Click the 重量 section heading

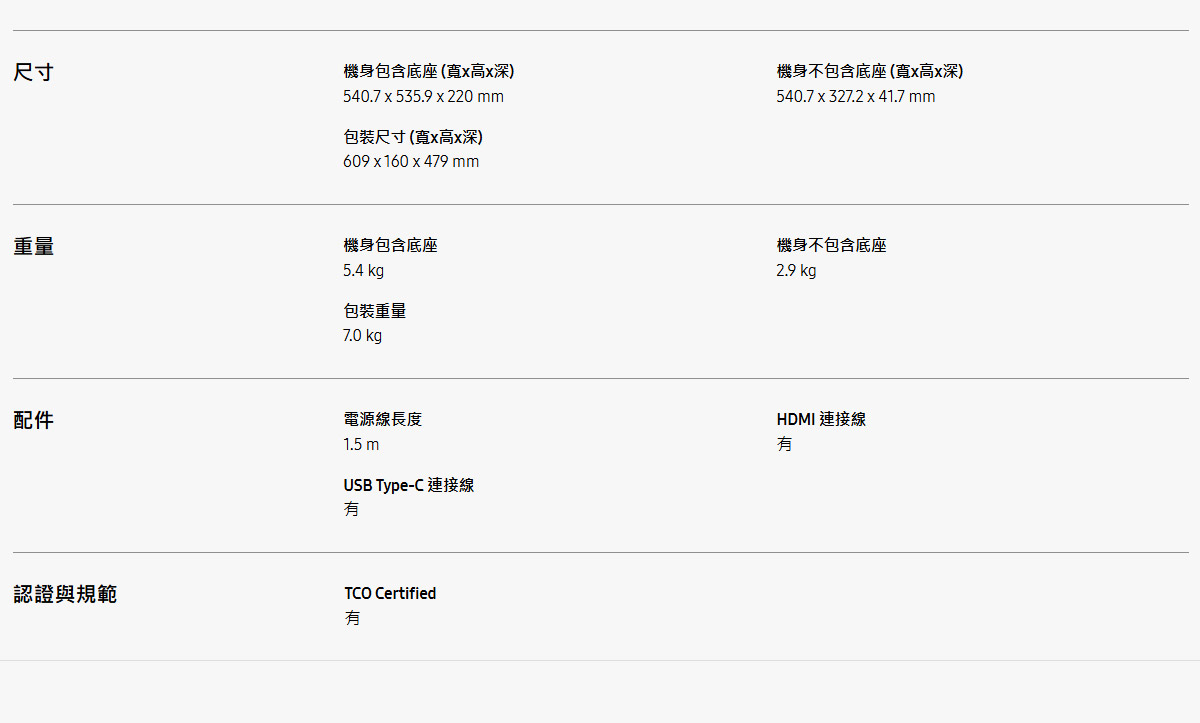pos(33,246)
